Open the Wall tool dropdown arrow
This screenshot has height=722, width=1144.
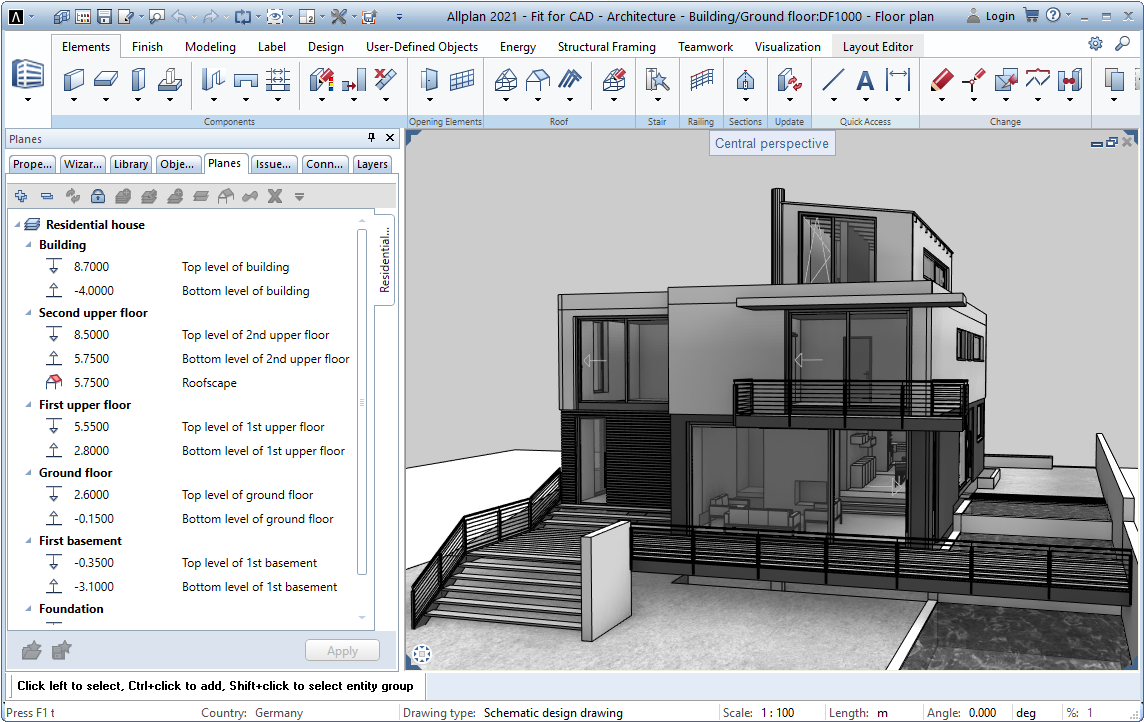coord(73,98)
